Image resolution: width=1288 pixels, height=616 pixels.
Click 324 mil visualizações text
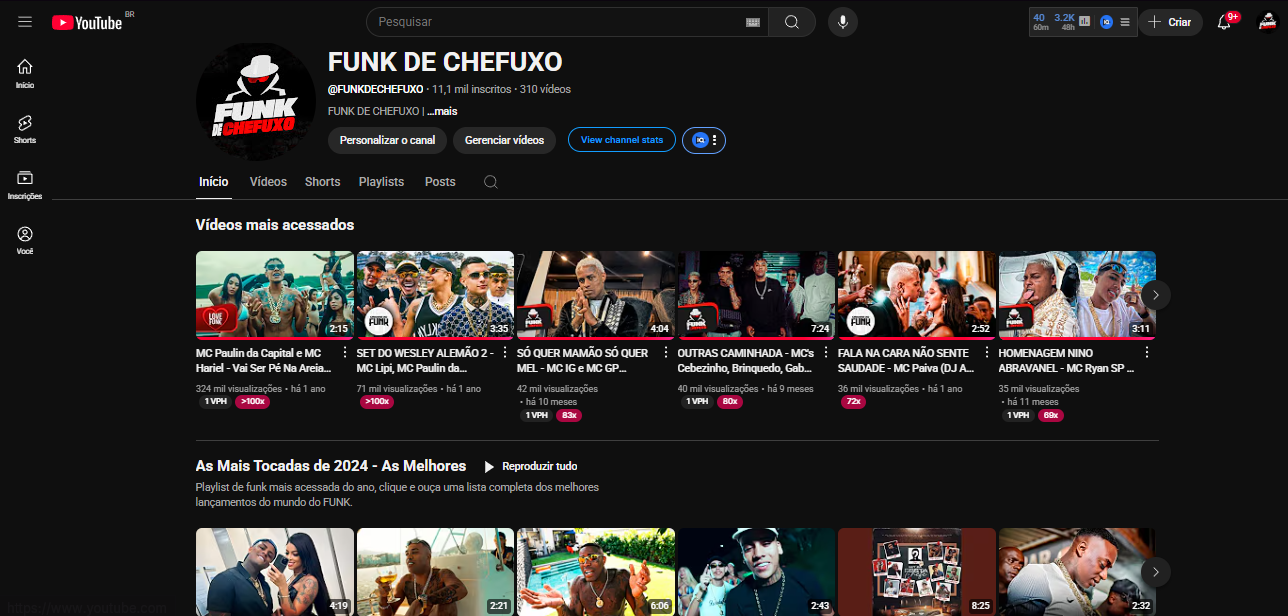coord(240,389)
